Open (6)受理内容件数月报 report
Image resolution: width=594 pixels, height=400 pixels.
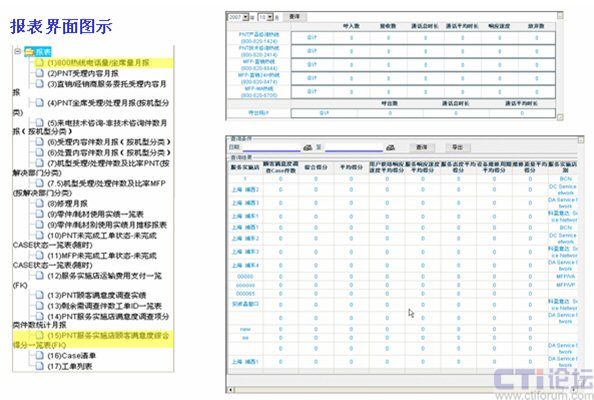(x=109, y=142)
